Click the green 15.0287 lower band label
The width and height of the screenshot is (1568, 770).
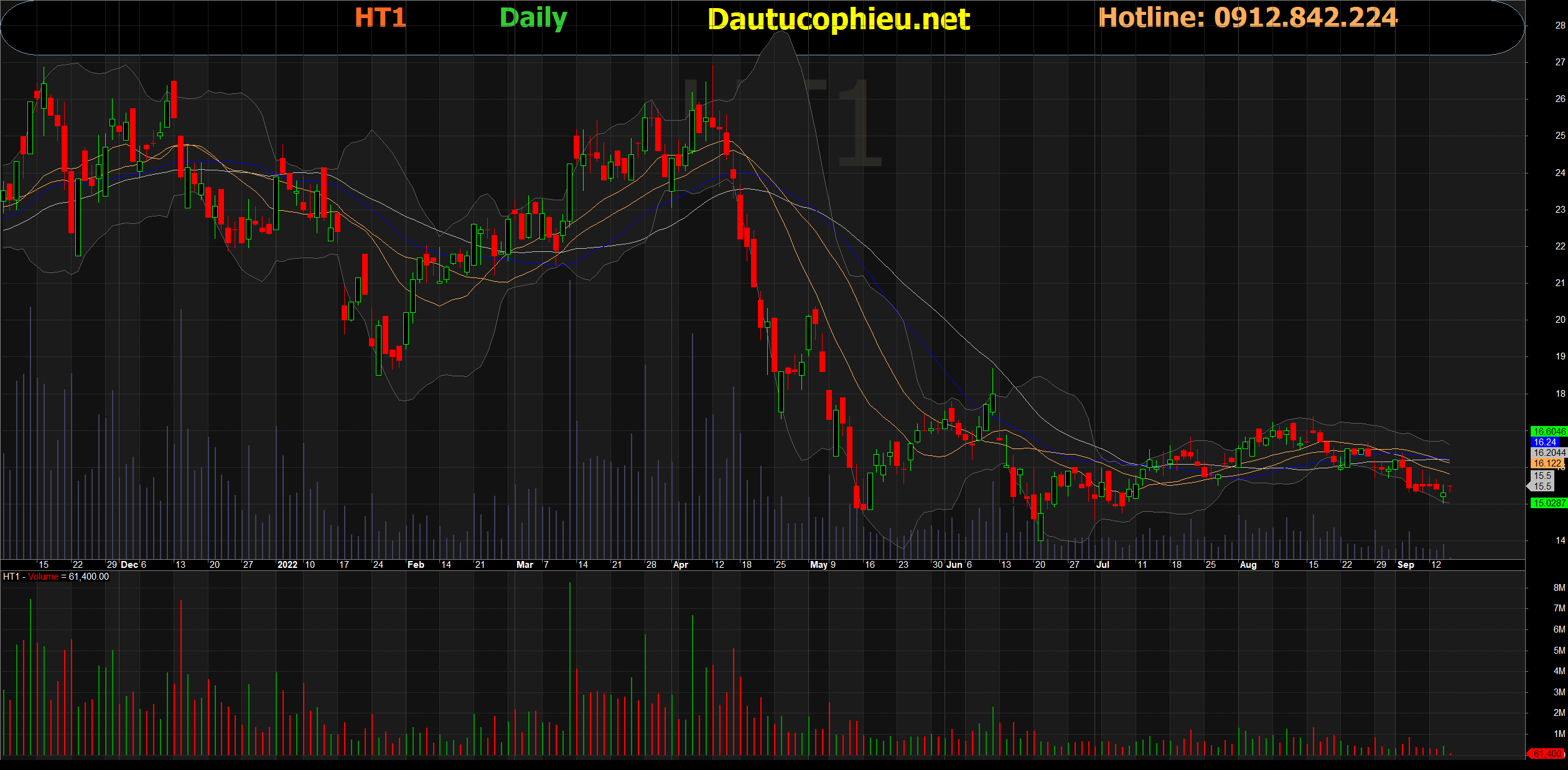pos(1548,503)
